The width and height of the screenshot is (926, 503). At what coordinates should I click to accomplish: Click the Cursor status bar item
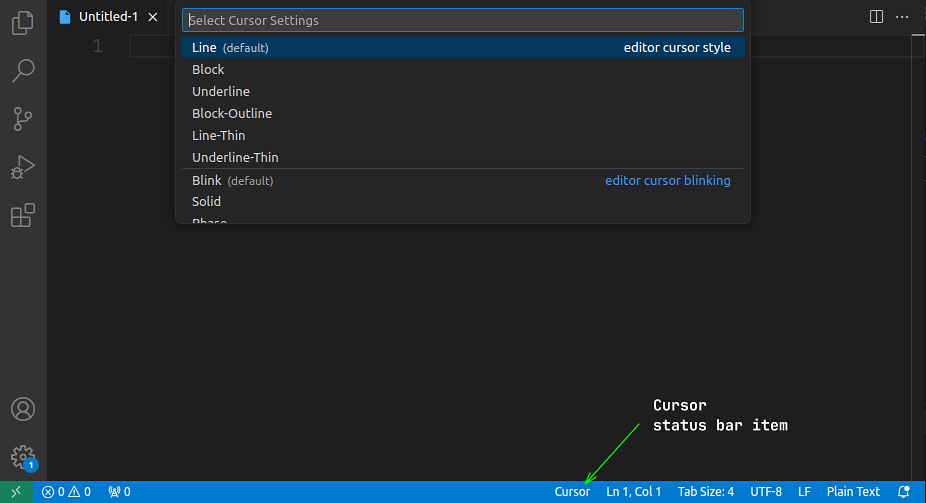[x=572, y=492]
